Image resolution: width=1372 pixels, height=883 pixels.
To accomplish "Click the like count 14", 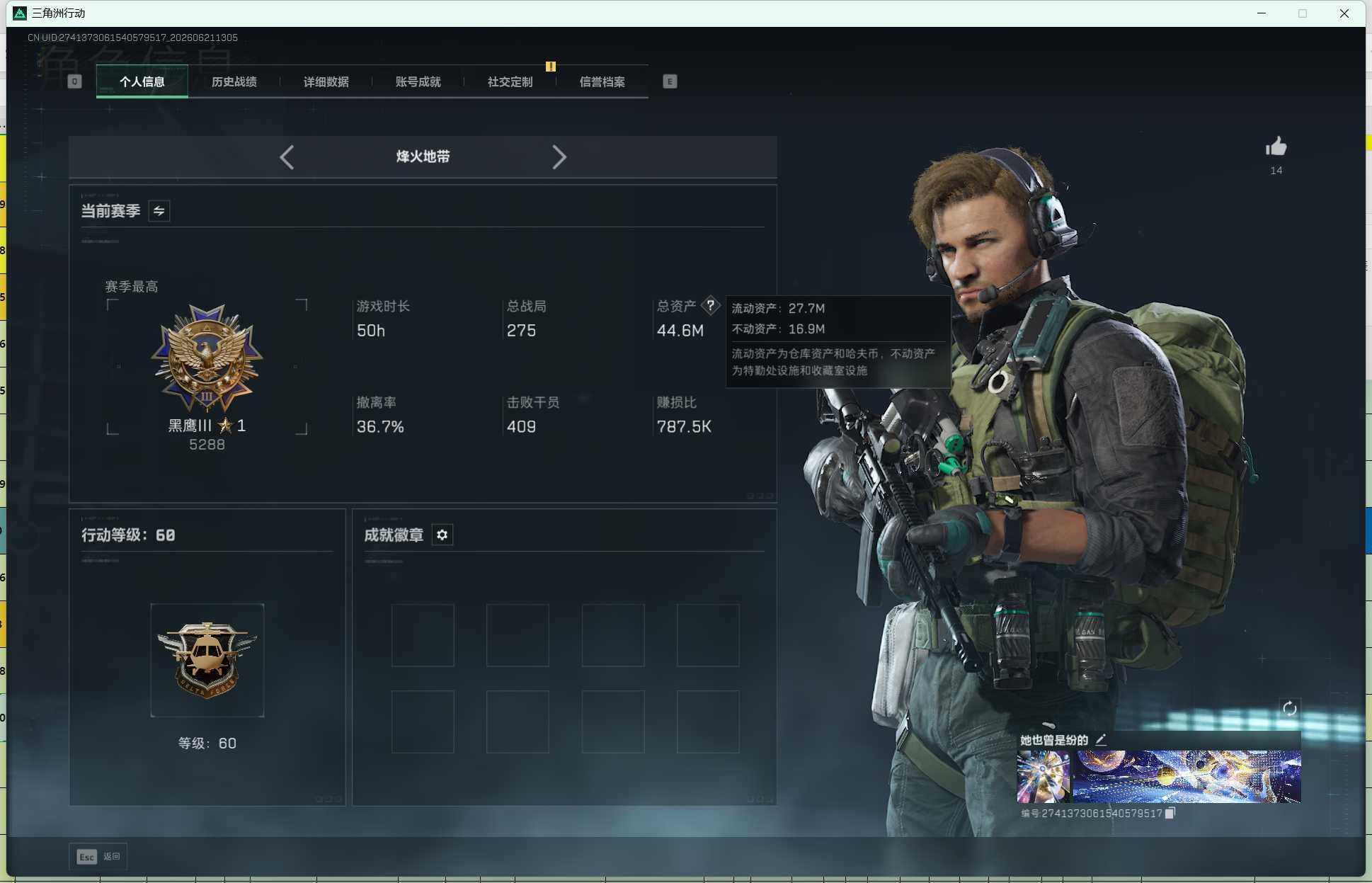I will click(x=1276, y=170).
